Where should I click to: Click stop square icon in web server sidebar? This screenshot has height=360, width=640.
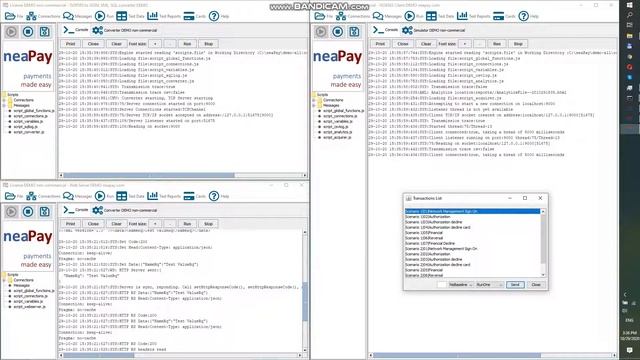pos(28,211)
